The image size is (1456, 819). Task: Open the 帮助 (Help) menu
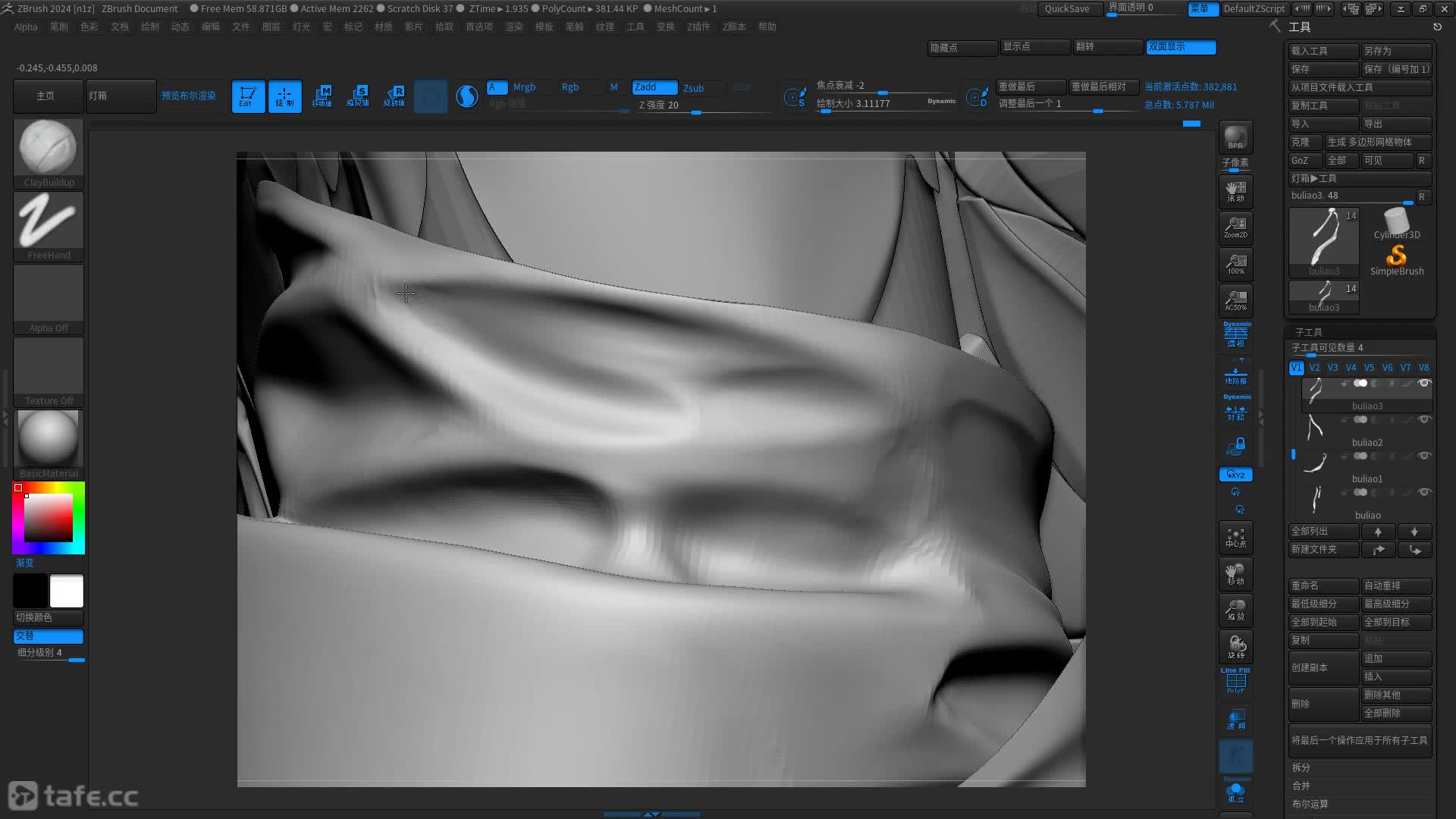click(x=767, y=27)
